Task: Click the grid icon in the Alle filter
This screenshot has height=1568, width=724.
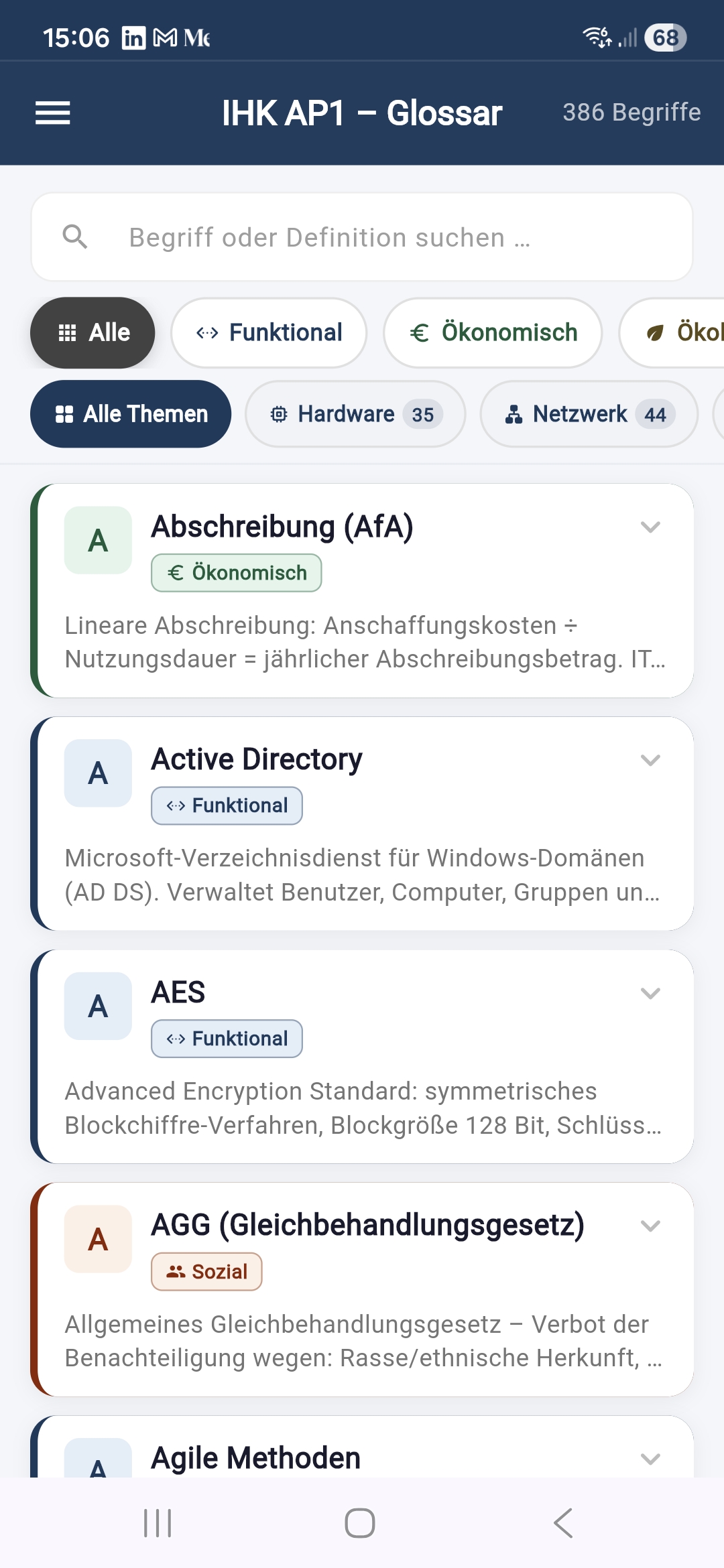Action: coord(68,332)
